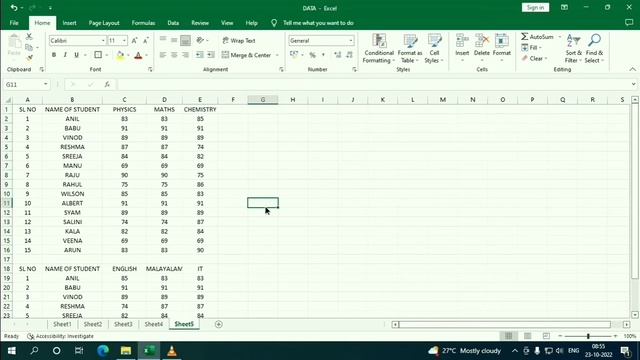The height and width of the screenshot is (360, 640).
Task: Align text left
Action: [x=163, y=55]
